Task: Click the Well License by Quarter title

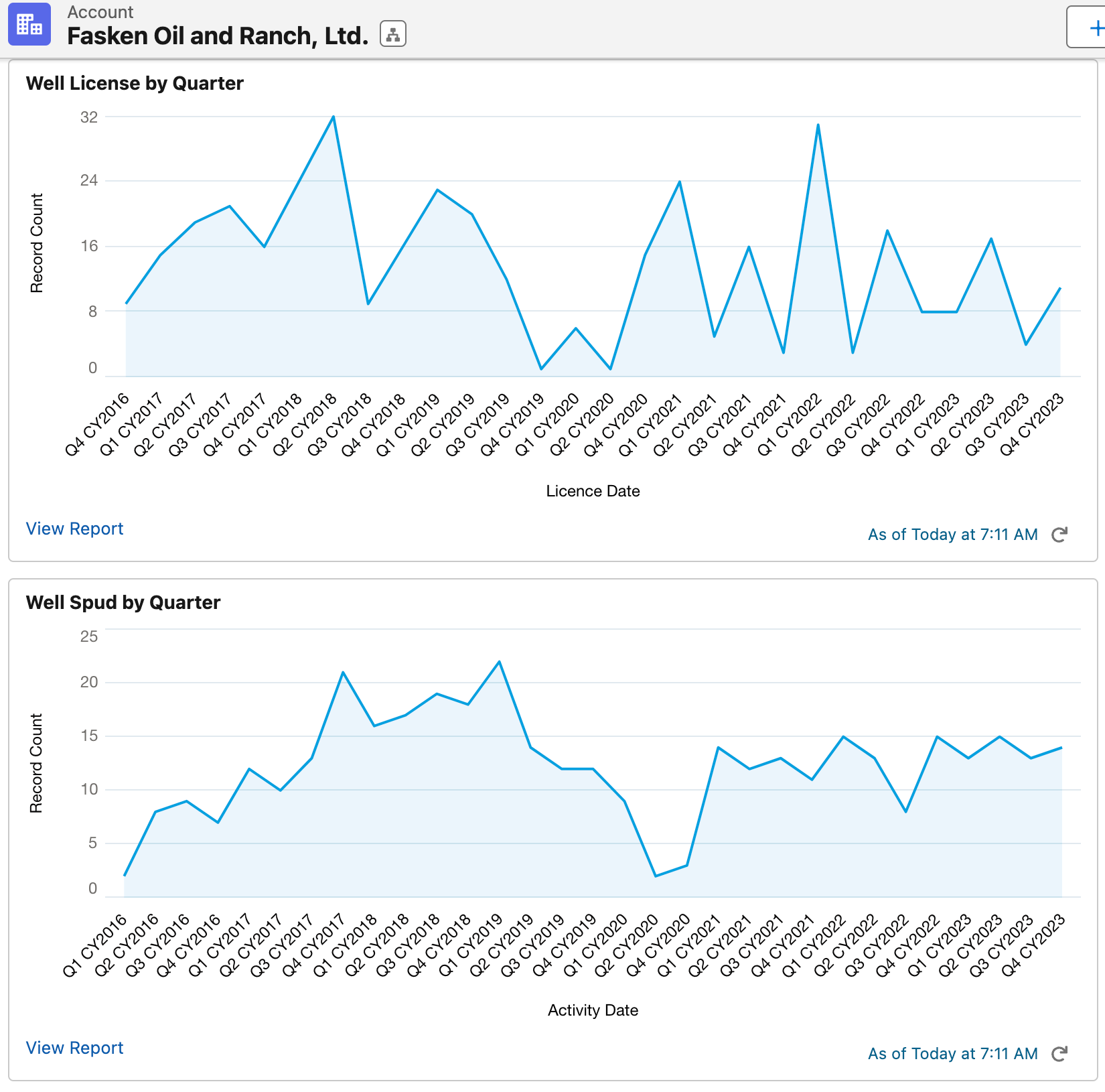Action: click(134, 83)
